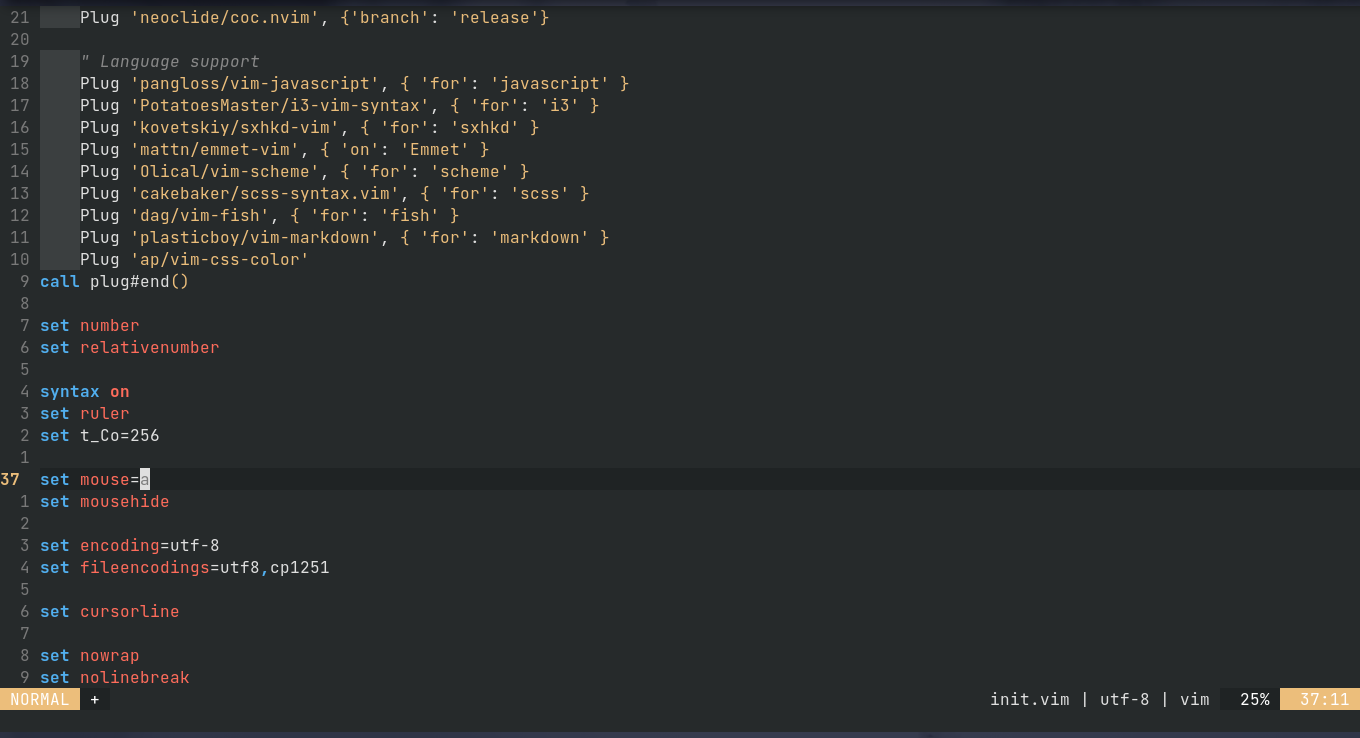
Task: Click the modified '+' flag in statusline
Action: point(95,699)
